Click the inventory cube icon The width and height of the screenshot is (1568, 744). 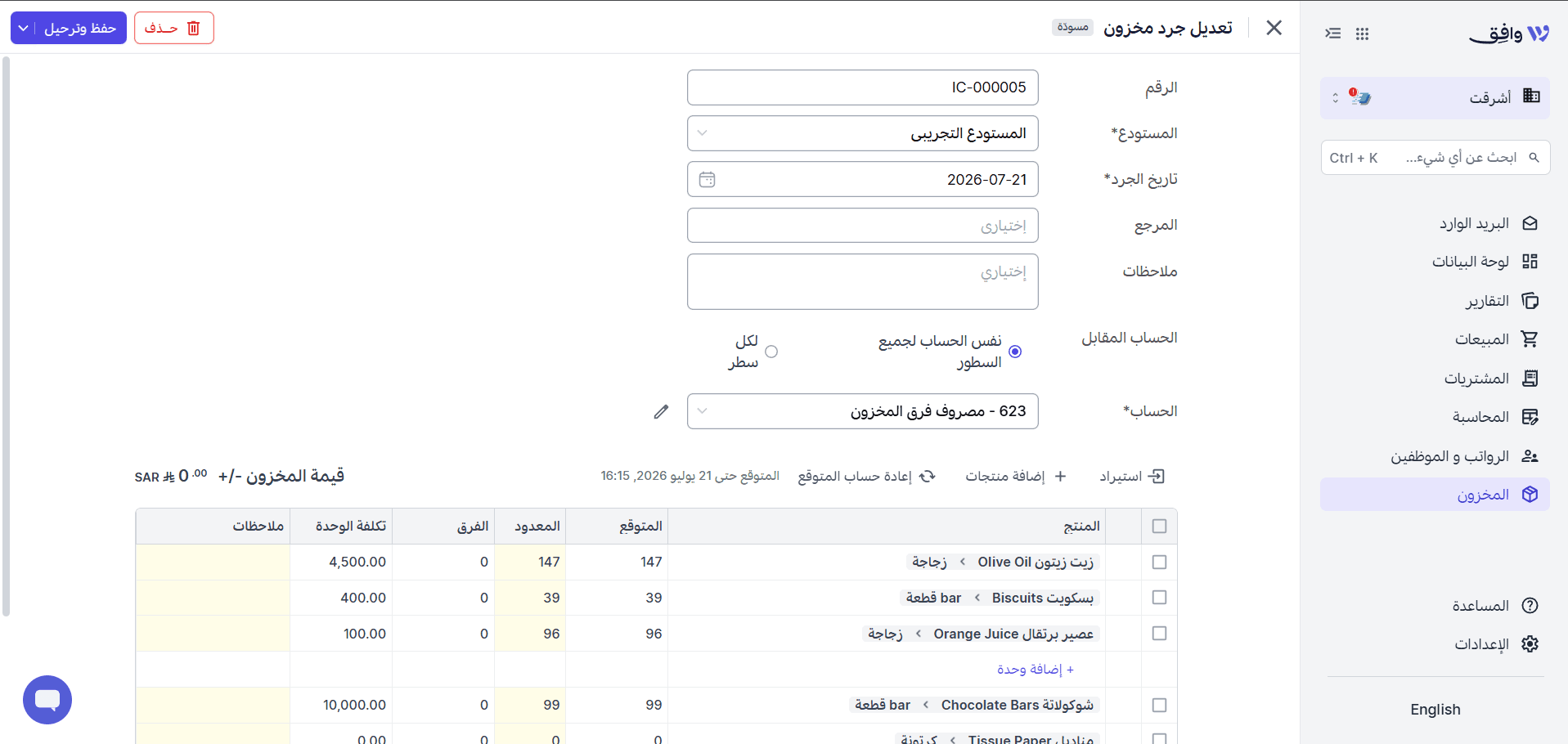(1530, 495)
